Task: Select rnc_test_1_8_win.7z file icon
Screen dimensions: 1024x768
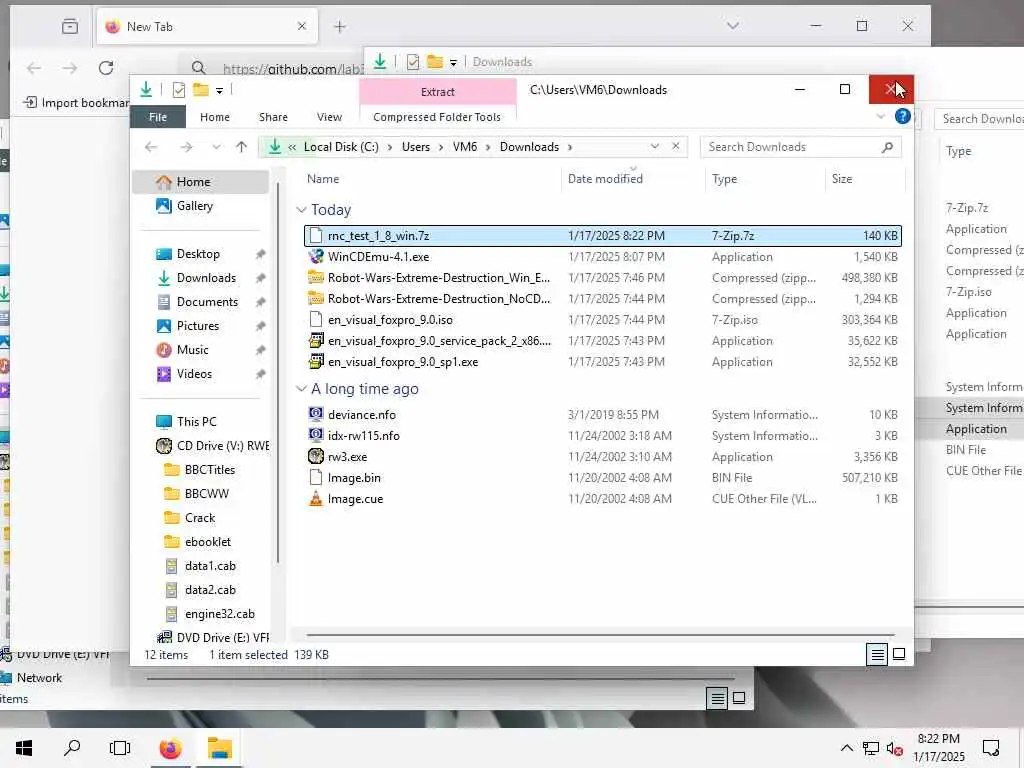Action: point(316,236)
